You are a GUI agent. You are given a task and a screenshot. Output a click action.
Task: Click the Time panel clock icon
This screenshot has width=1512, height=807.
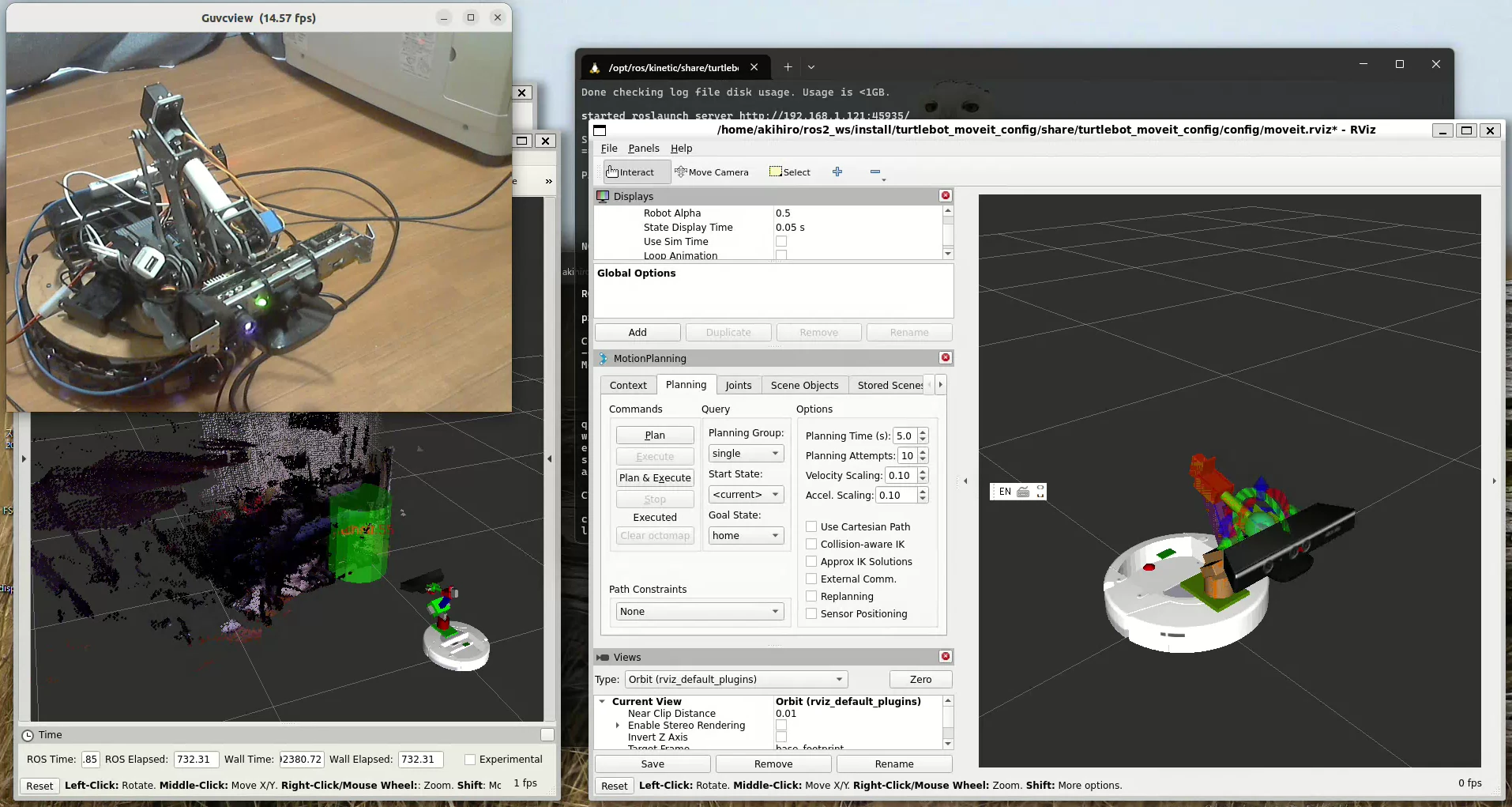[x=28, y=735]
